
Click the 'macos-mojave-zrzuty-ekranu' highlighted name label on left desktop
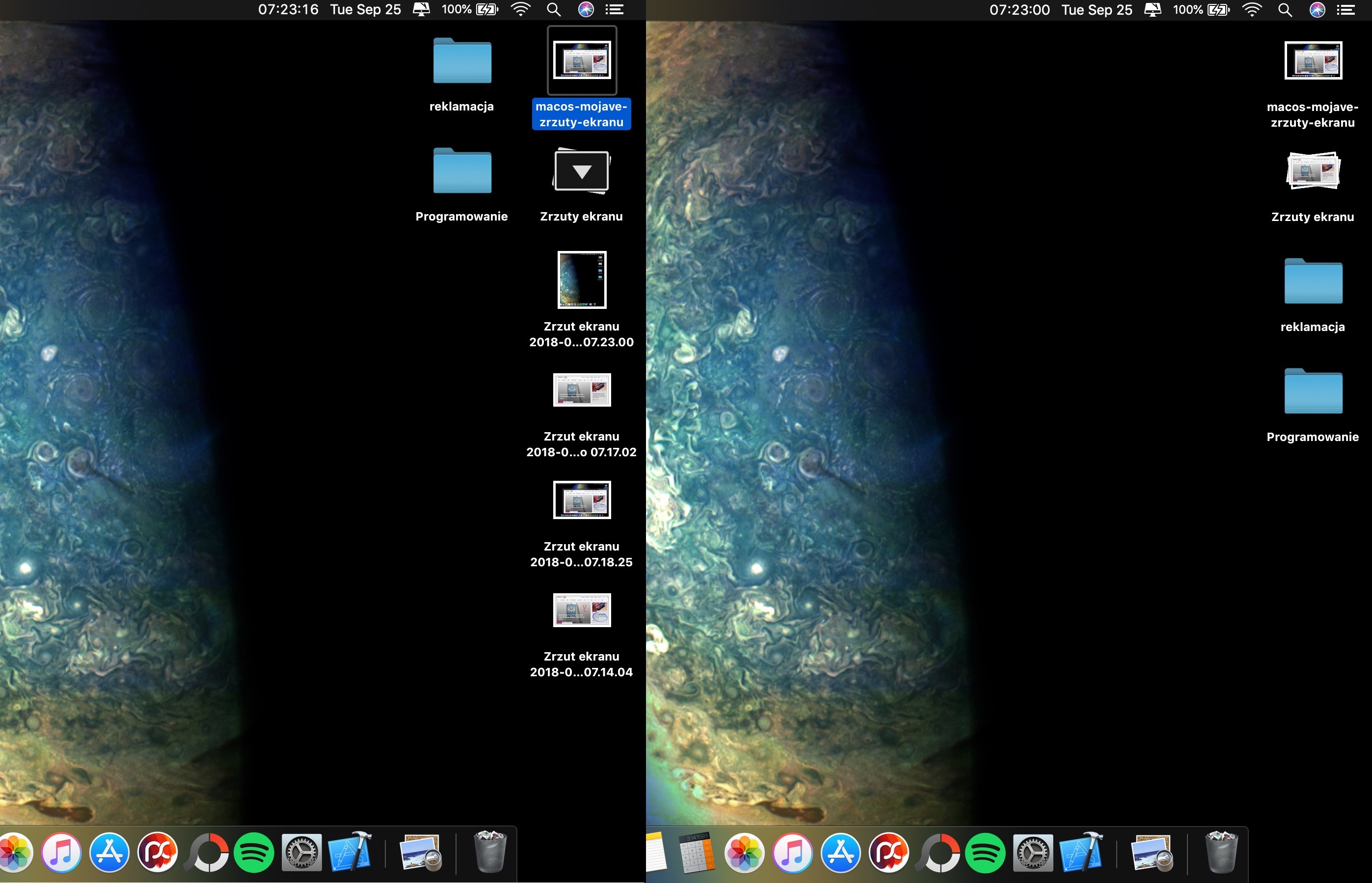(582, 114)
